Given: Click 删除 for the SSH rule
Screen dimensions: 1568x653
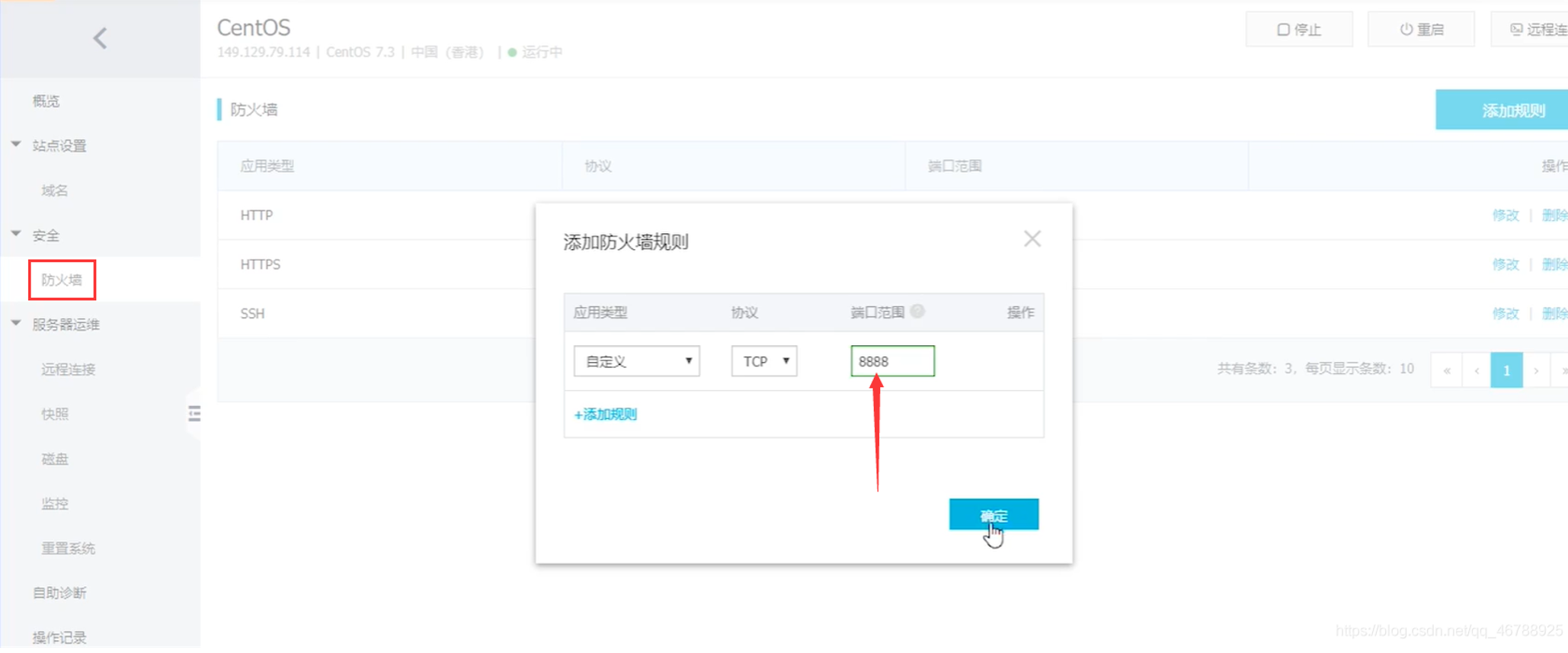Looking at the screenshot, I should 1554,313.
